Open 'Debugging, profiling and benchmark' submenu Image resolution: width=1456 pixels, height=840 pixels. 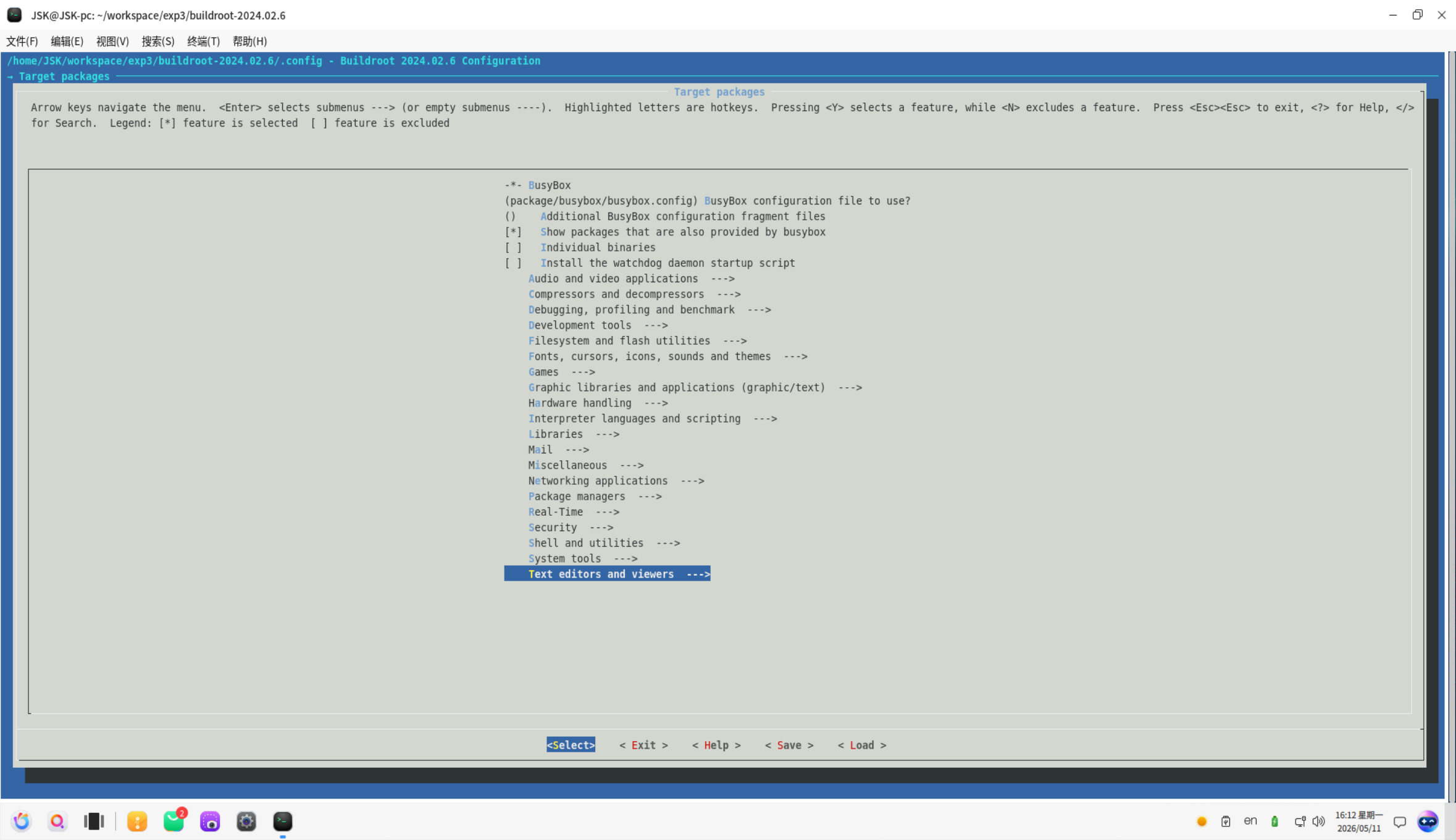coord(650,309)
